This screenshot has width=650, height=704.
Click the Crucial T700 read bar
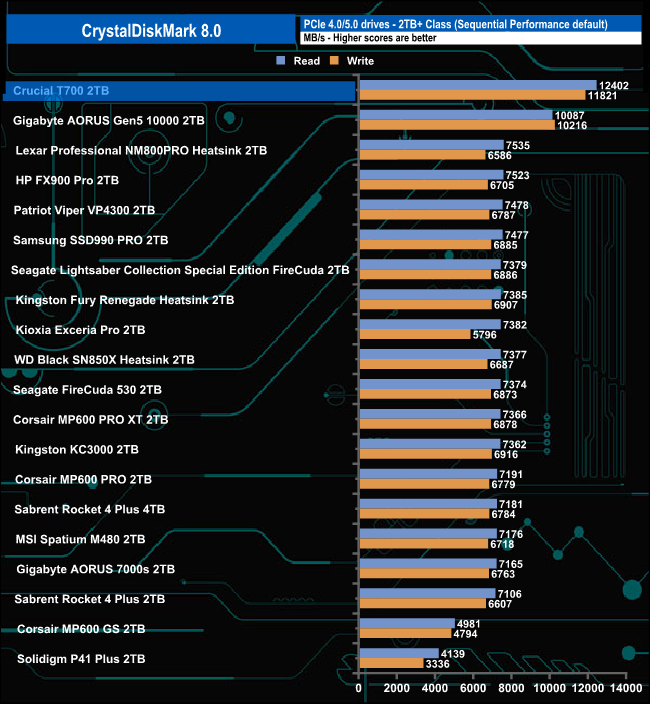[x=478, y=85]
